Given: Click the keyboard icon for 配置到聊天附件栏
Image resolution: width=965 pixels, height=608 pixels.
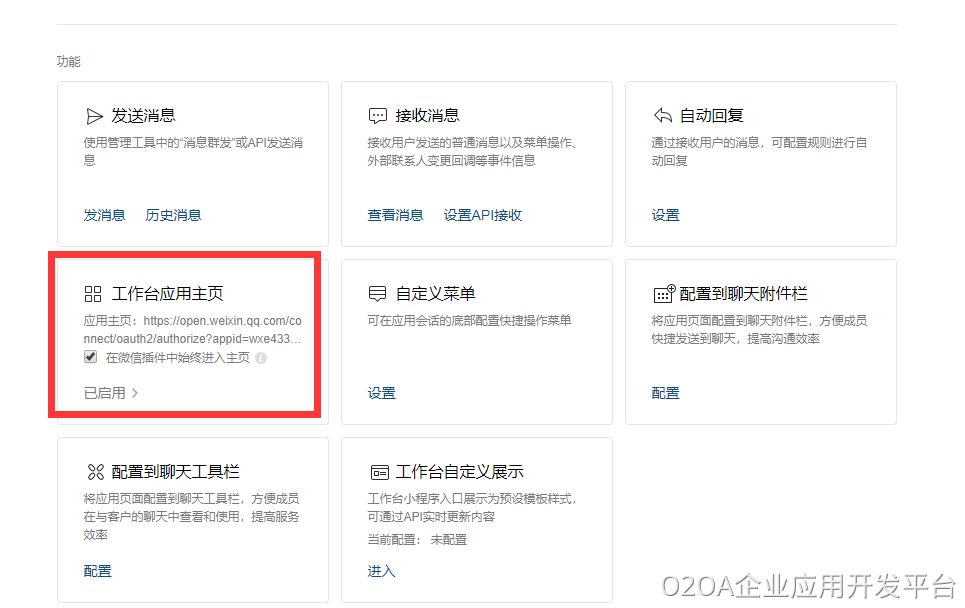Looking at the screenshot, I should (x=664, y=293).
